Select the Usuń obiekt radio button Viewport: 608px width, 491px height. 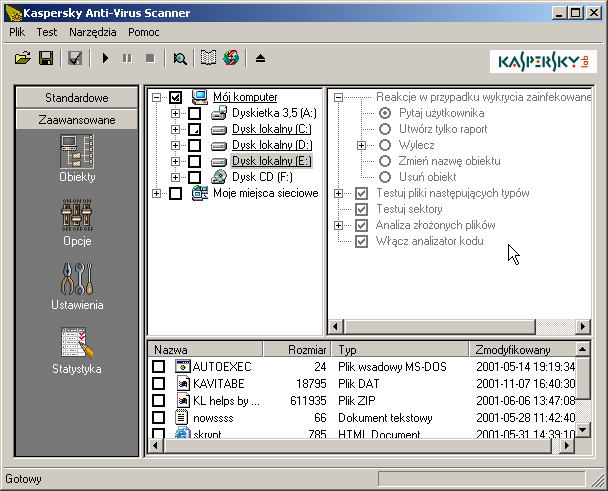pos(385,177)
